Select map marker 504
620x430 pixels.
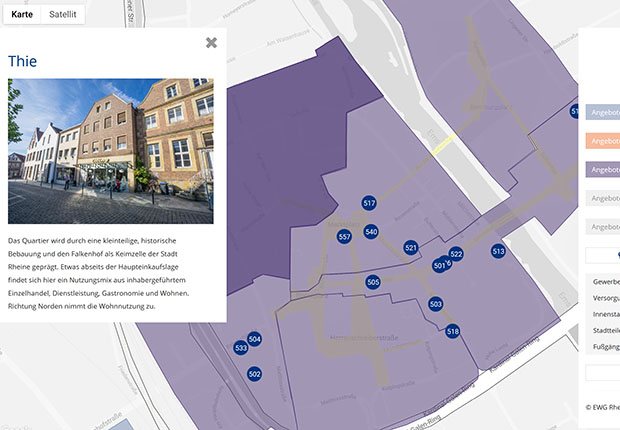tap(254, 339)
